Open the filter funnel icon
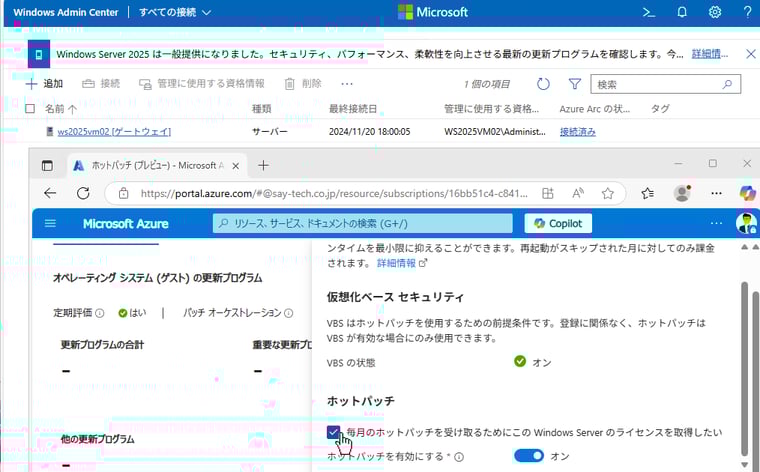The width and height of the screenshot is (760, 472). (x=575, y=85)
